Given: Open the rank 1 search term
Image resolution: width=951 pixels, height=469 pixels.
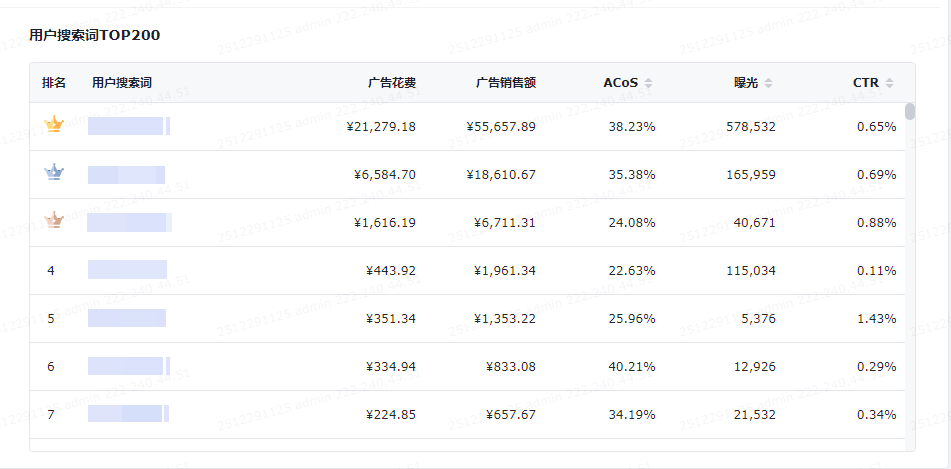Looking at the screenshot, I should (128, 126).
